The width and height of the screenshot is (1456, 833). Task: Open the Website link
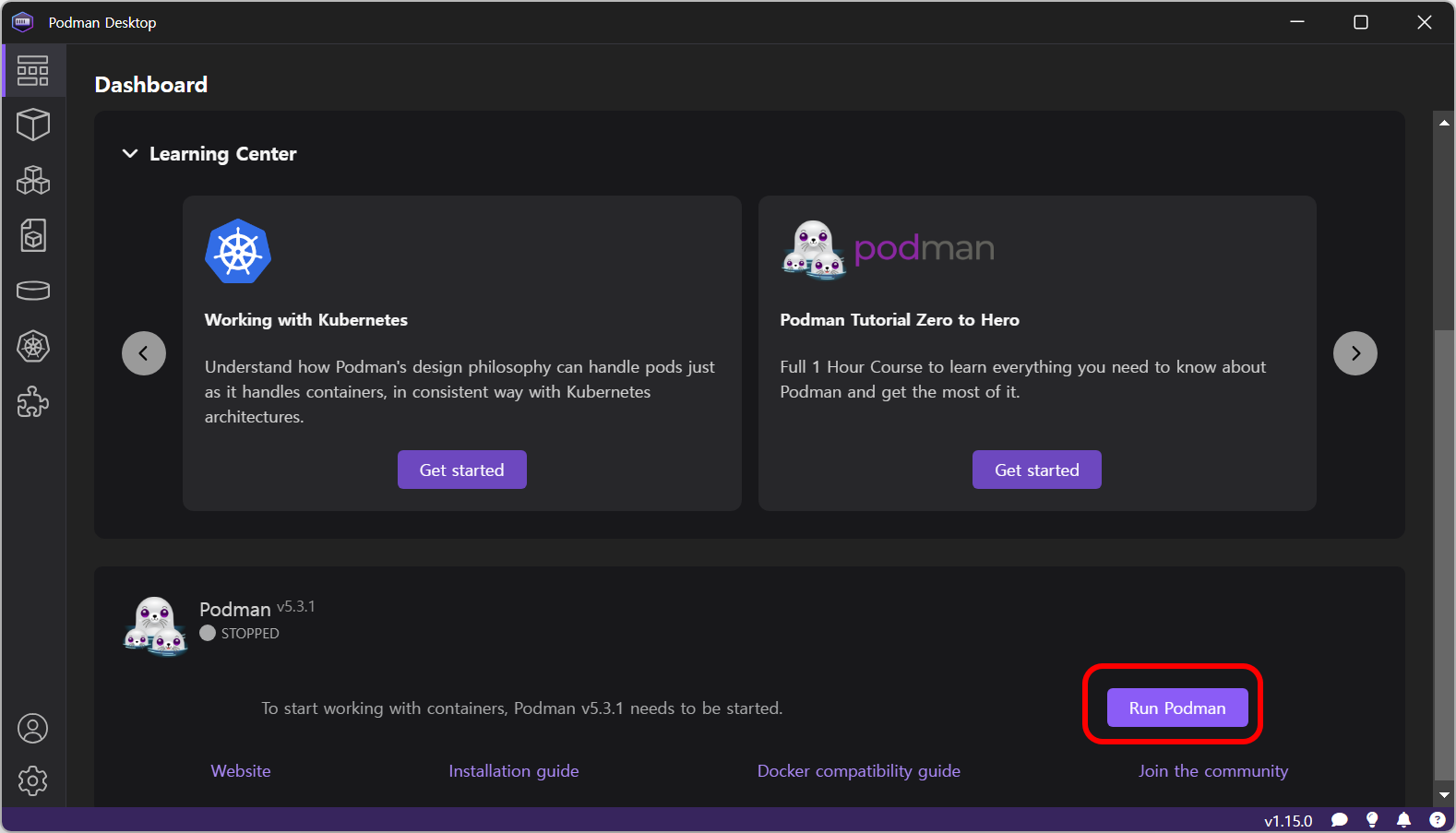tap(241, 770)
